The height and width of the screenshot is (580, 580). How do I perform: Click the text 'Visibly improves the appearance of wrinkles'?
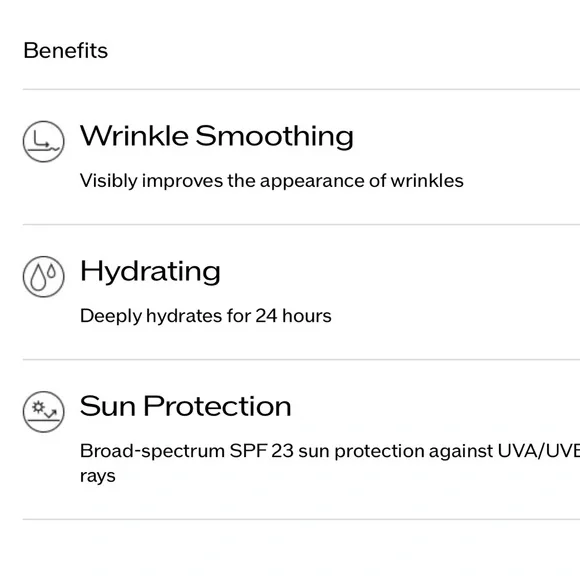click(x=272, y=181)
